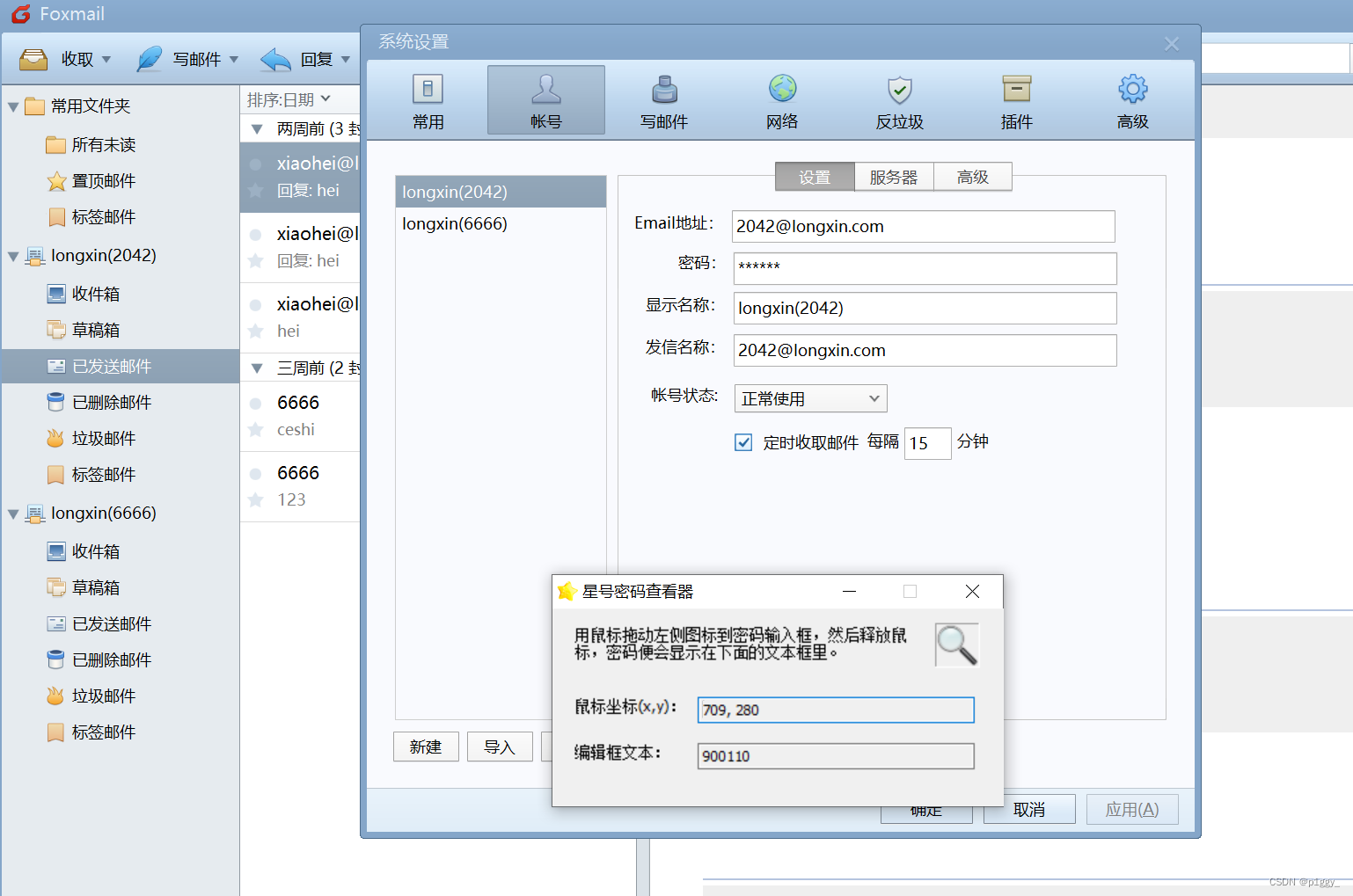The width and height of the screenshot is (1353, 896).
Task: Open the 帐号 settings tab icon
Action: click(545, 90)
